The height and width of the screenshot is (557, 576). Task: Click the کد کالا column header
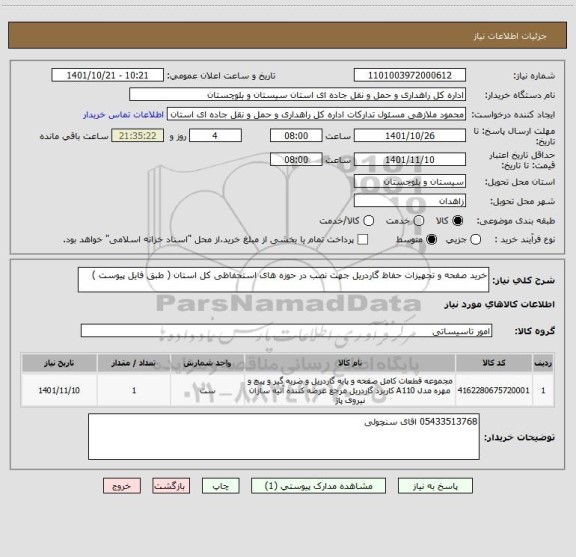click(494, 363)
